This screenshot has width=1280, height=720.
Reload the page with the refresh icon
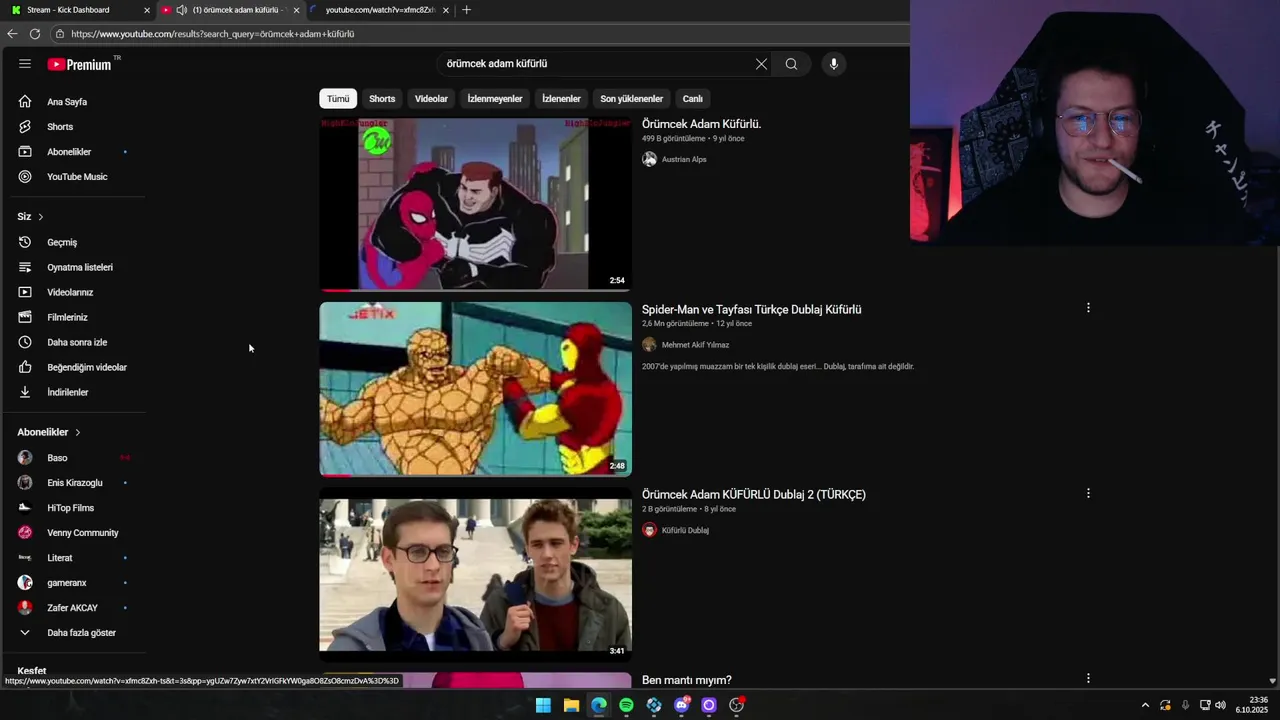pos(35,34)
